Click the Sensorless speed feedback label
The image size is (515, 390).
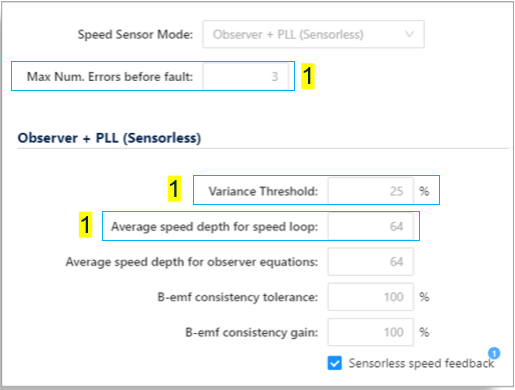(421, 363)
